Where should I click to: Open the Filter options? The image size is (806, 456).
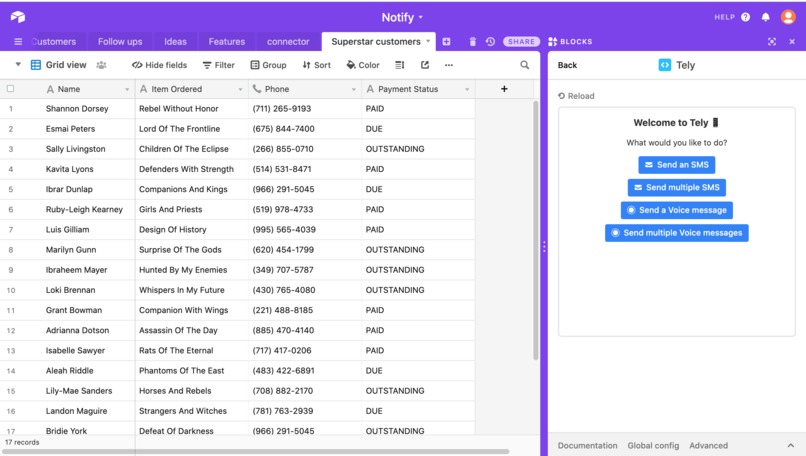pos(218,65)
